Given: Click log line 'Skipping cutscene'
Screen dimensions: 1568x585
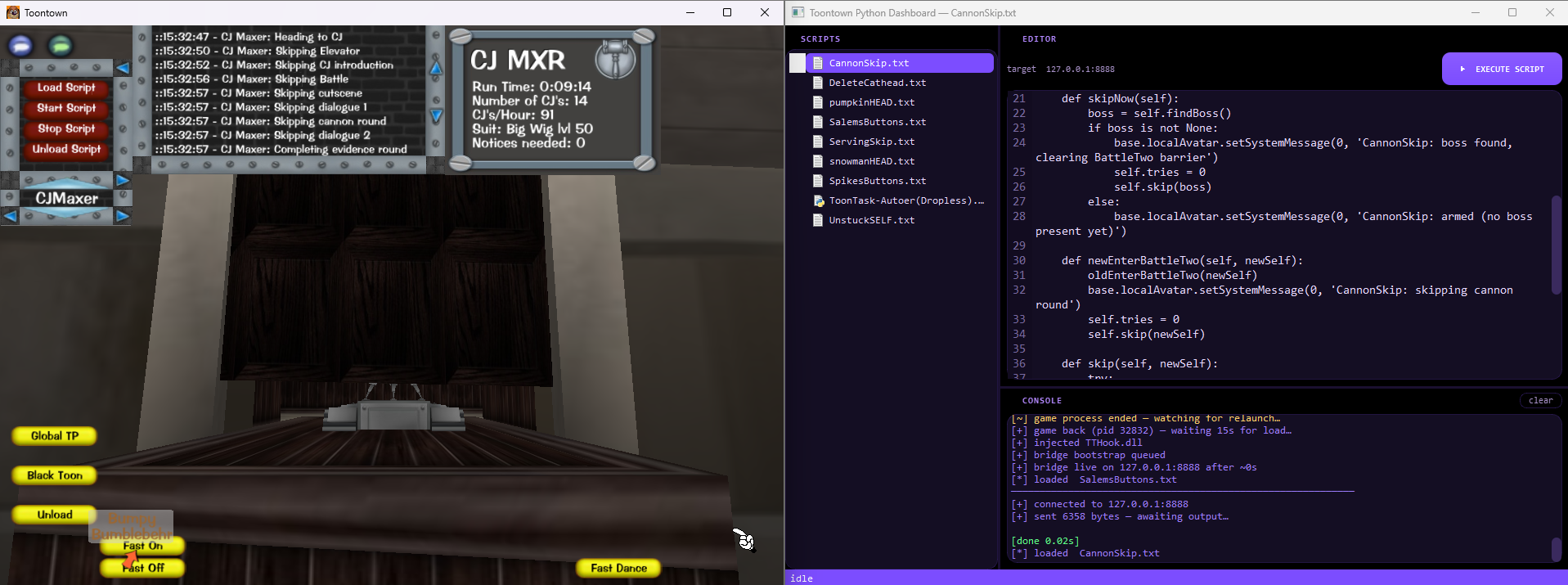Looking at the screenshot, I should 258,93.
